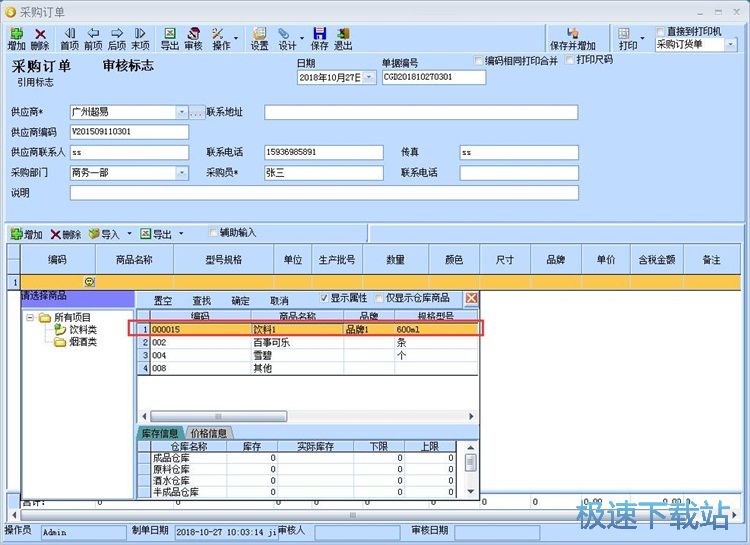Click the 设计 (design) icon
750x545 pixels.
click(x=284, y=33)
